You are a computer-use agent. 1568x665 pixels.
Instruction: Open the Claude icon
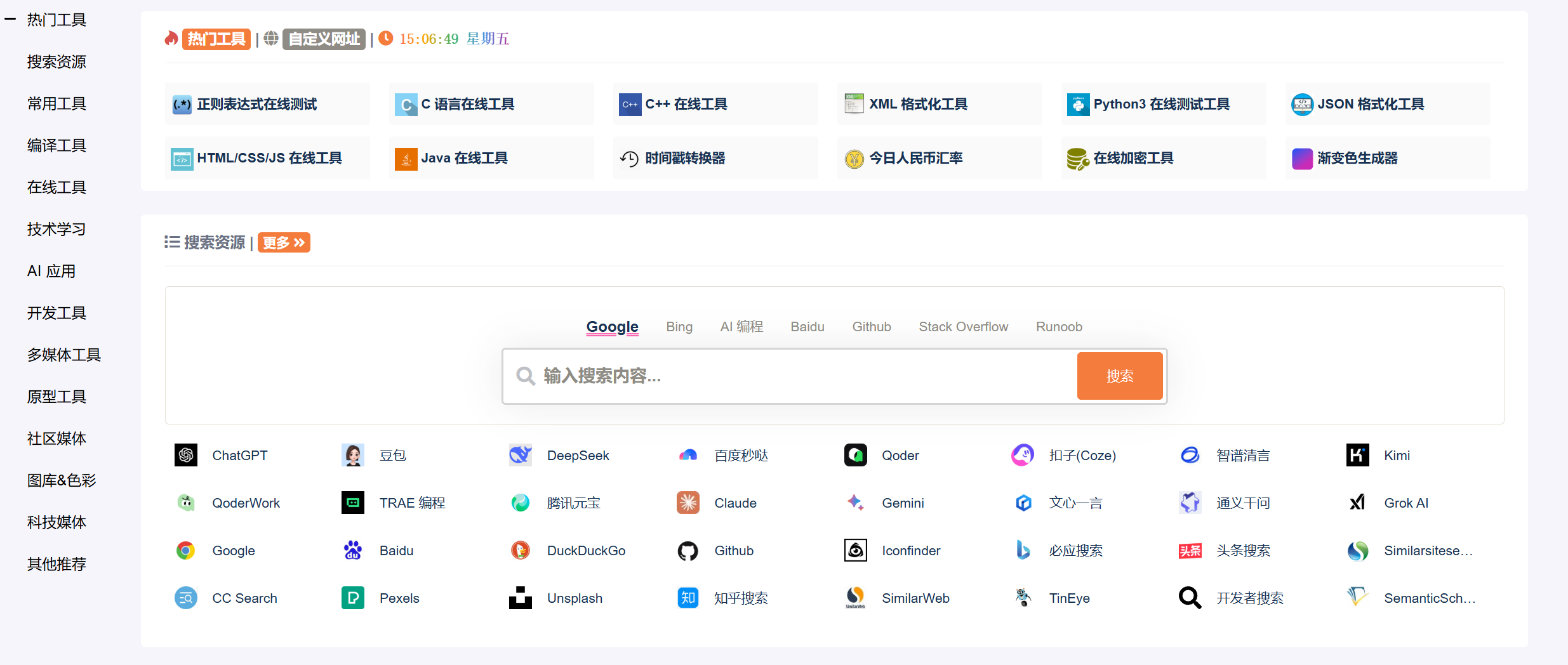pyautogui.click(x=688, y=503)
